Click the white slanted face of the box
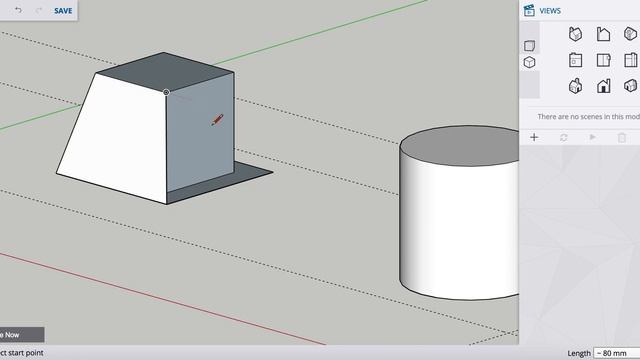This screenshot has height=360, width=640. point(122,139)
